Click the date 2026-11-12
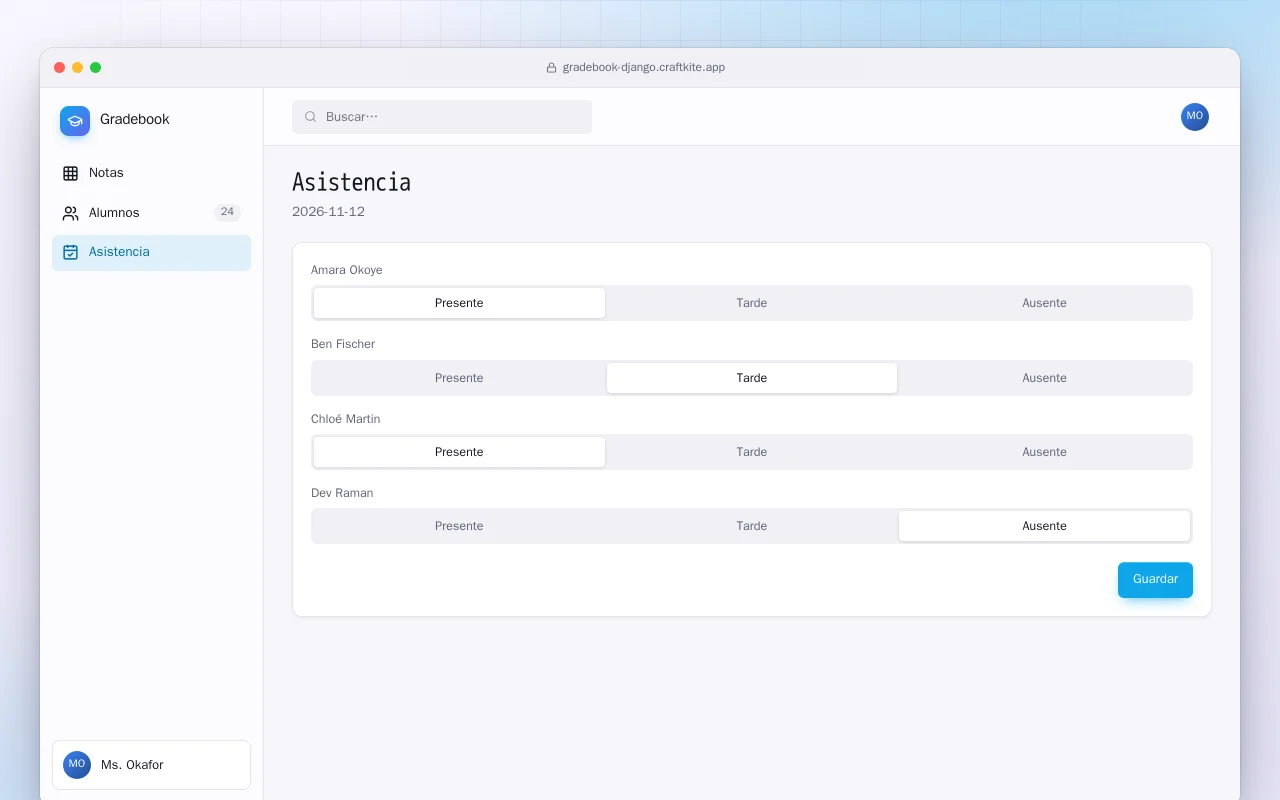This screenshot has width=1280, height=800. 328,212
